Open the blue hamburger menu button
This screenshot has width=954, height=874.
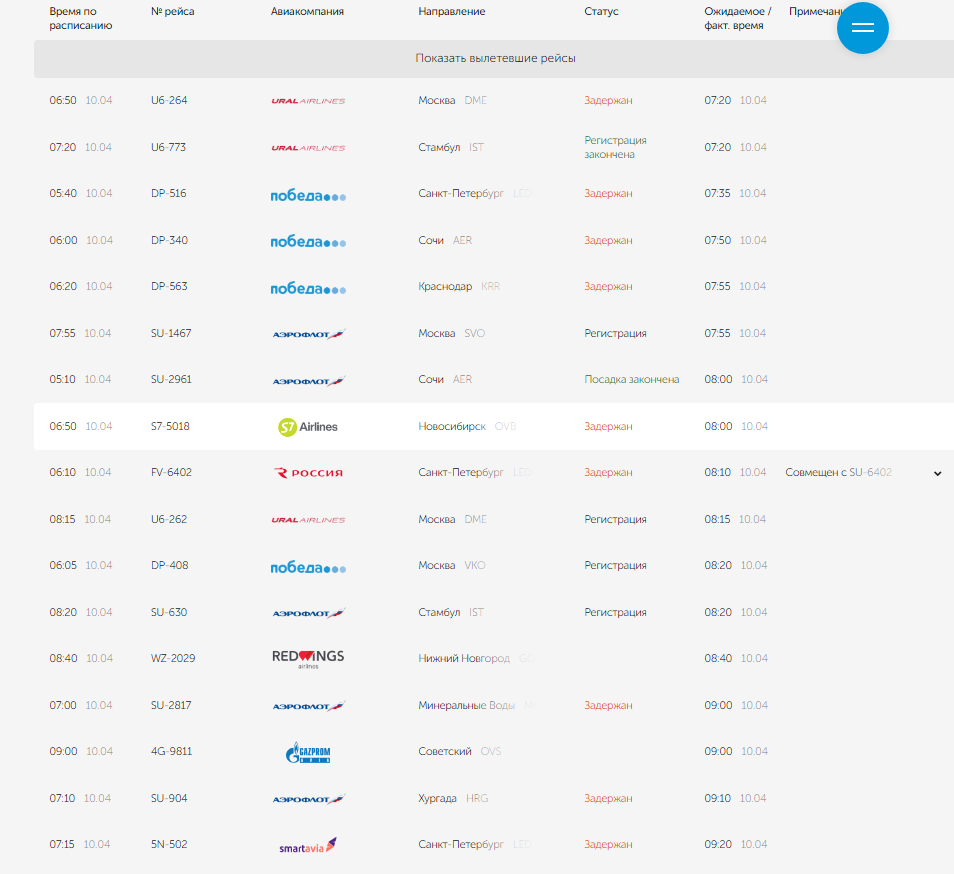coord(862,28)
